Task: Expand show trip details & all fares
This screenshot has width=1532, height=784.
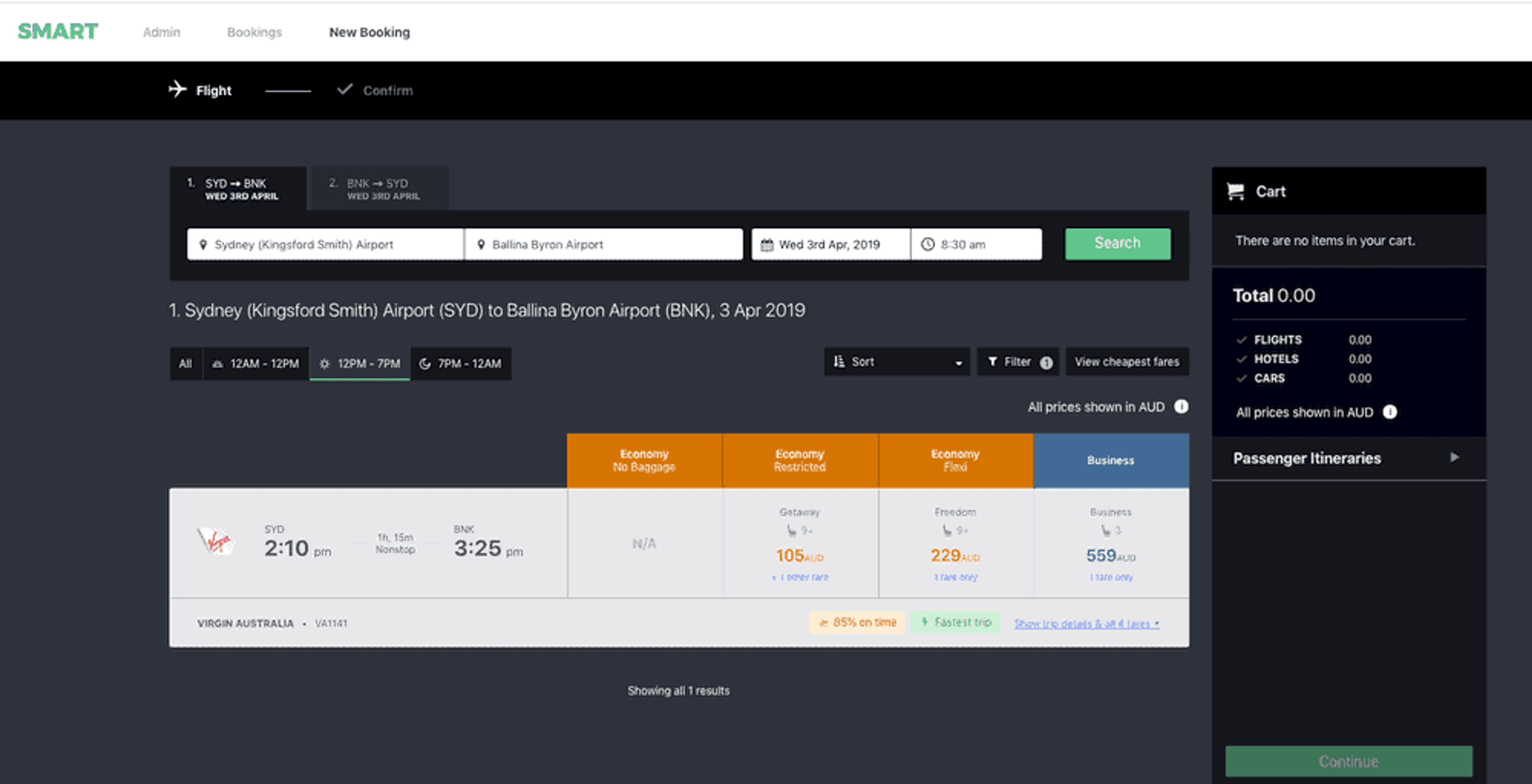Action: 1086,624
